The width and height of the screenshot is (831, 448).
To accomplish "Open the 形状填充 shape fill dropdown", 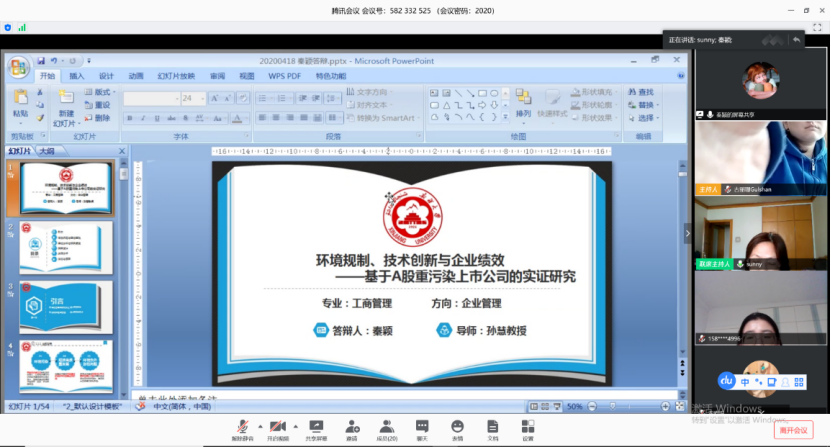I will 593,92.
